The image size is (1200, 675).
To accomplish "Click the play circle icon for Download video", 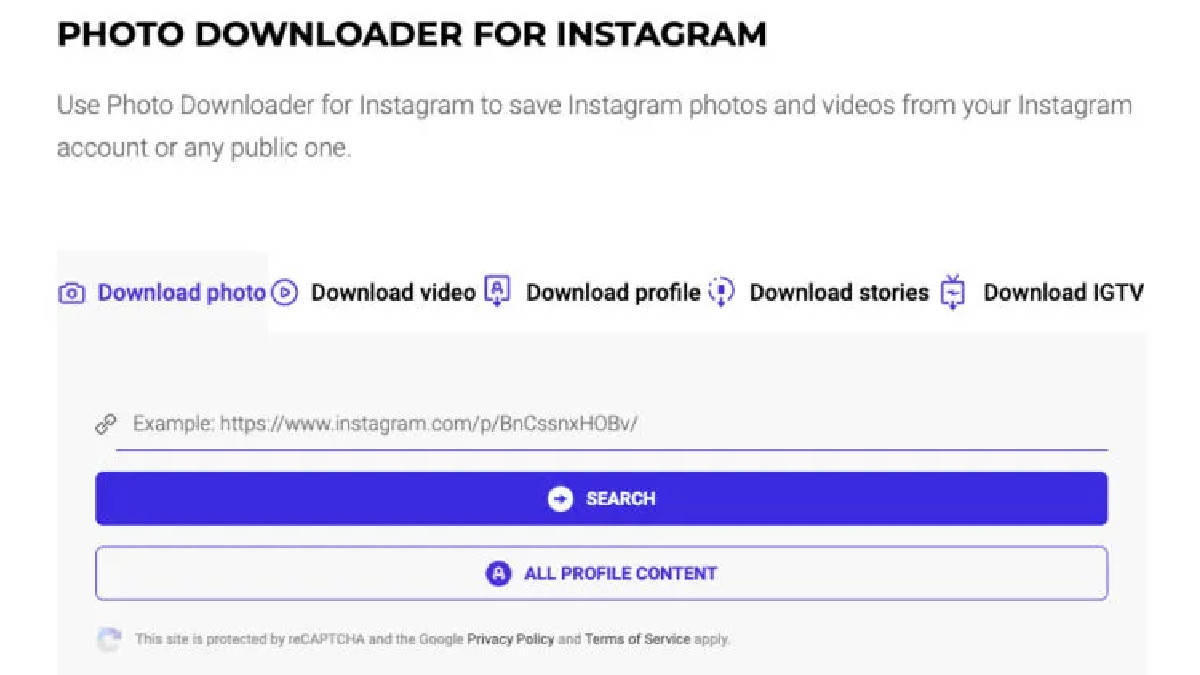I will [285, 293].
